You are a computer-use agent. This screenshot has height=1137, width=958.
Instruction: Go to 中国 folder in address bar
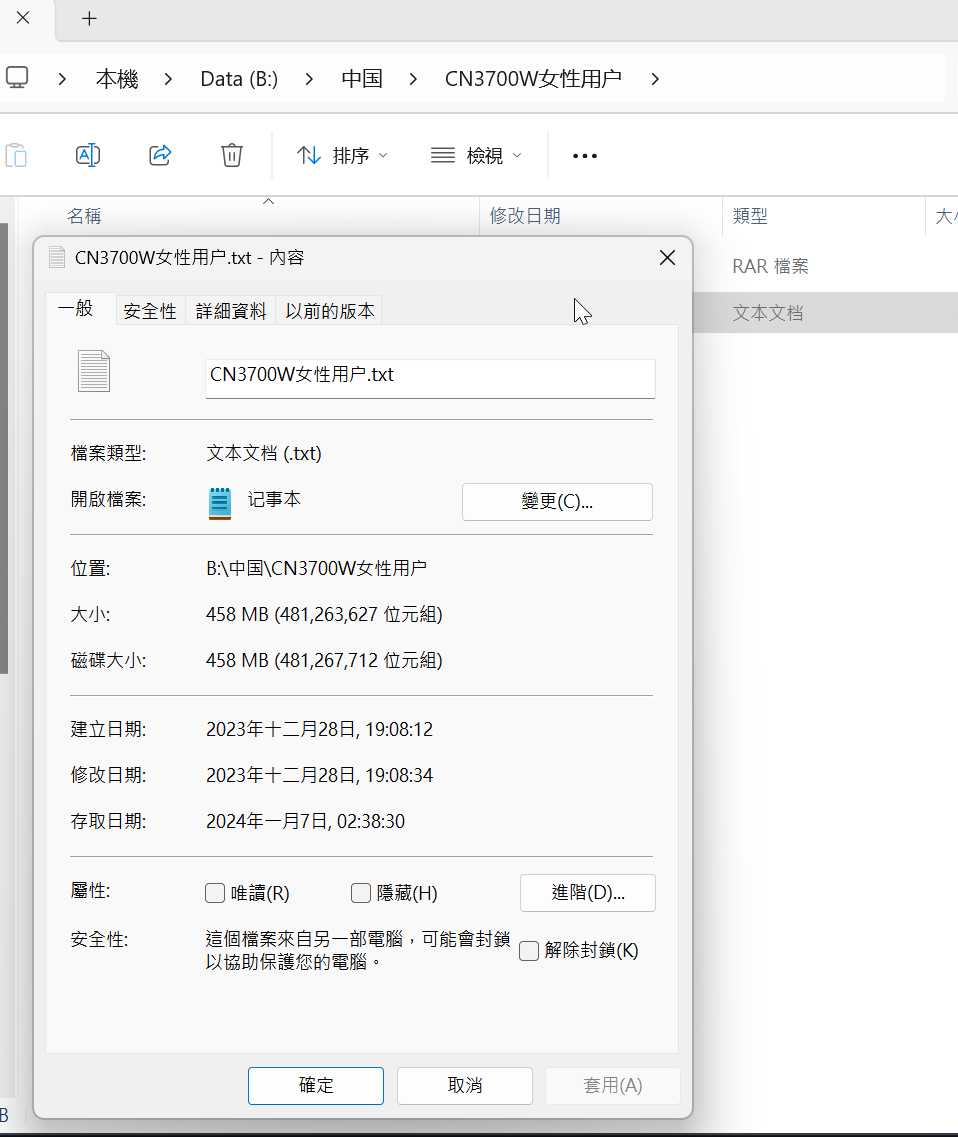361,78
